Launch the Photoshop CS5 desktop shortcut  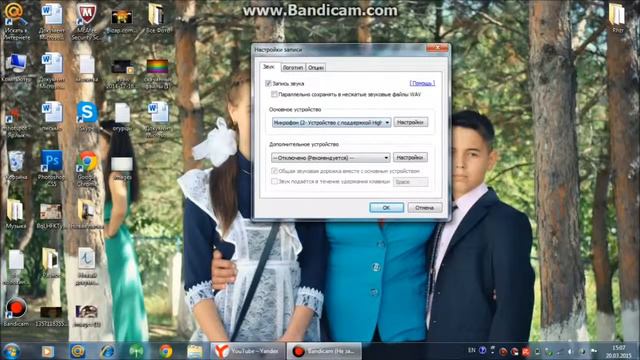click(51, 168)
